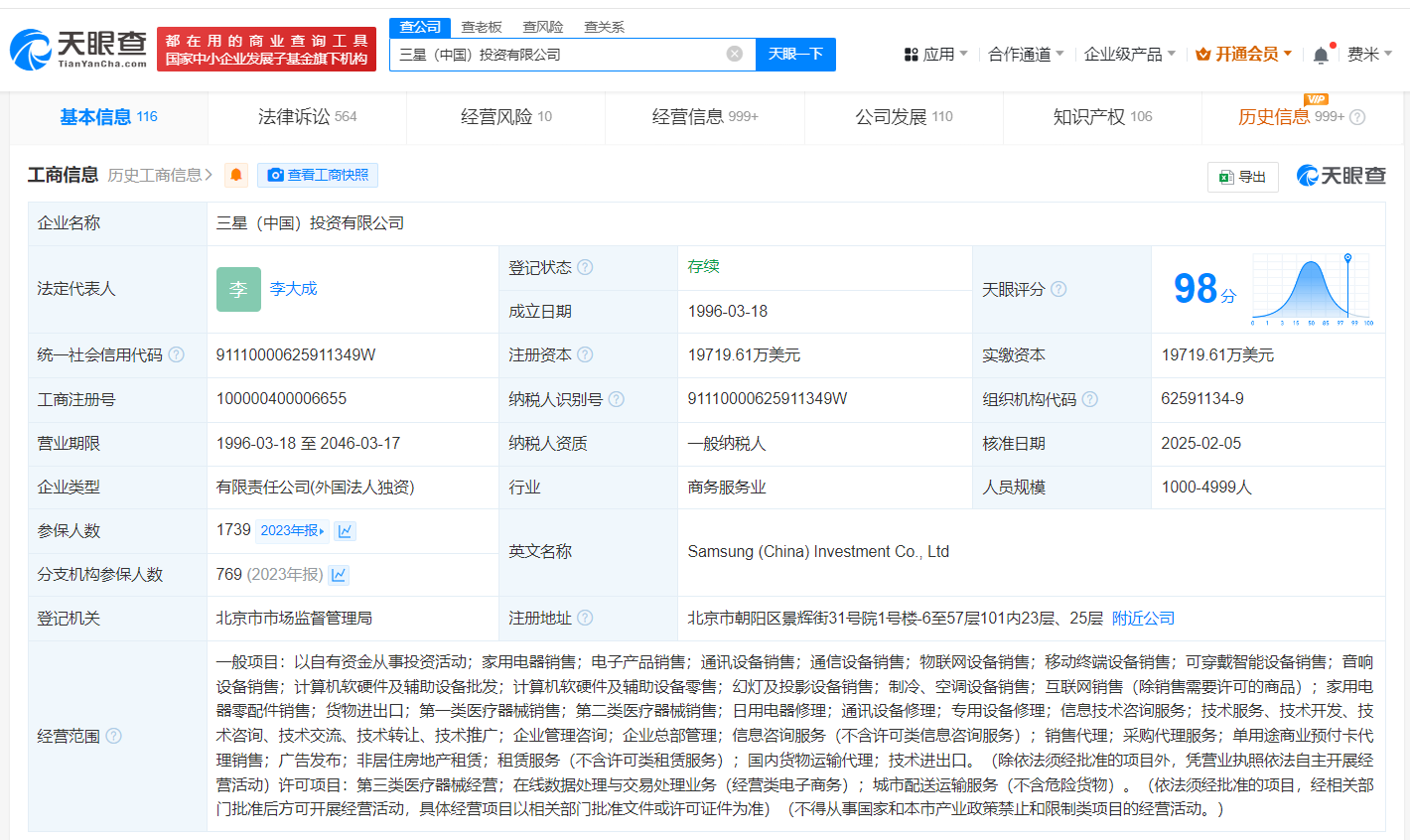Click the help icon next to 经营范围
1410x840 pixels.
[x=113, y=736]
